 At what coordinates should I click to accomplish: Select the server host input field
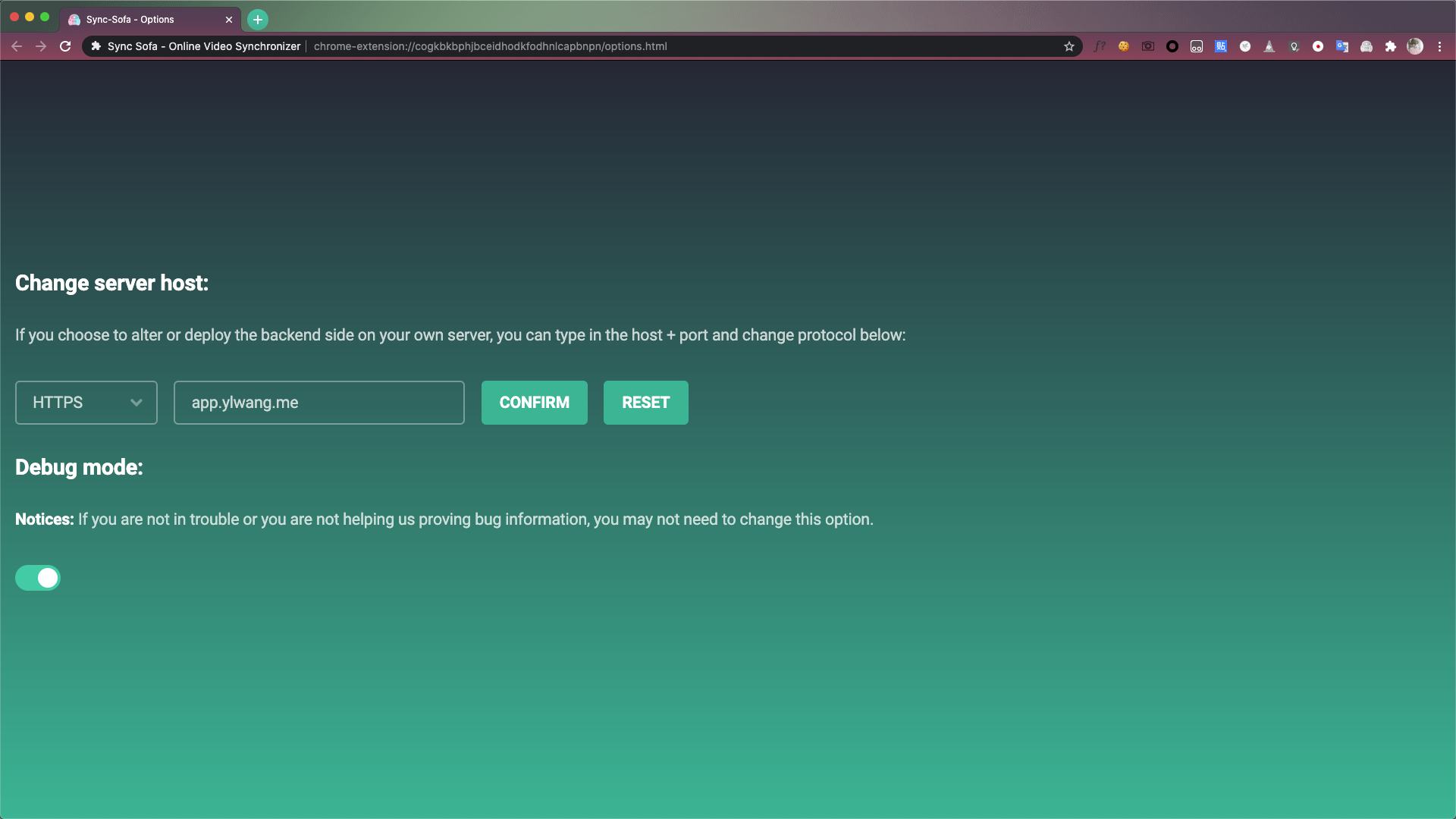point(319,402)
